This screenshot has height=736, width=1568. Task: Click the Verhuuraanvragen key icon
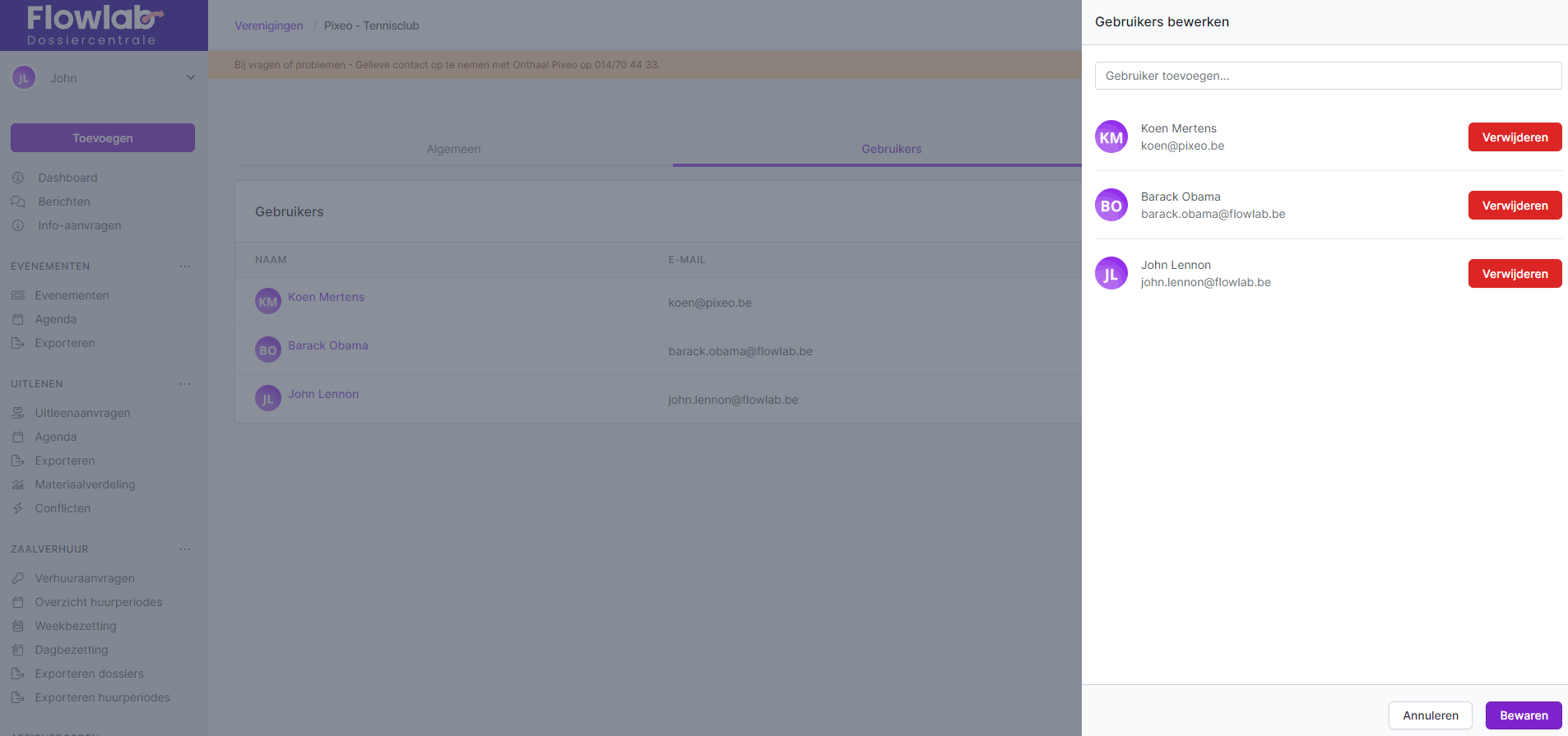[x=18, y=578]
